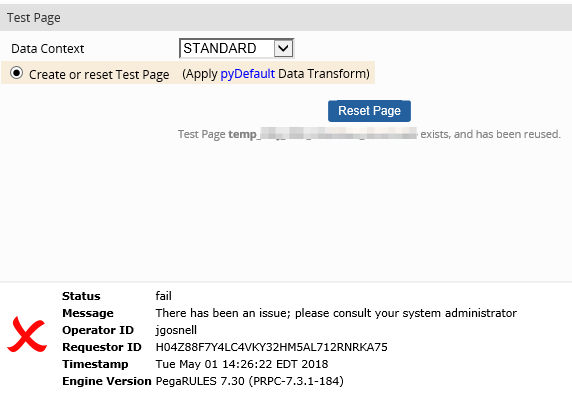Click the fail status value

point(163,296)
